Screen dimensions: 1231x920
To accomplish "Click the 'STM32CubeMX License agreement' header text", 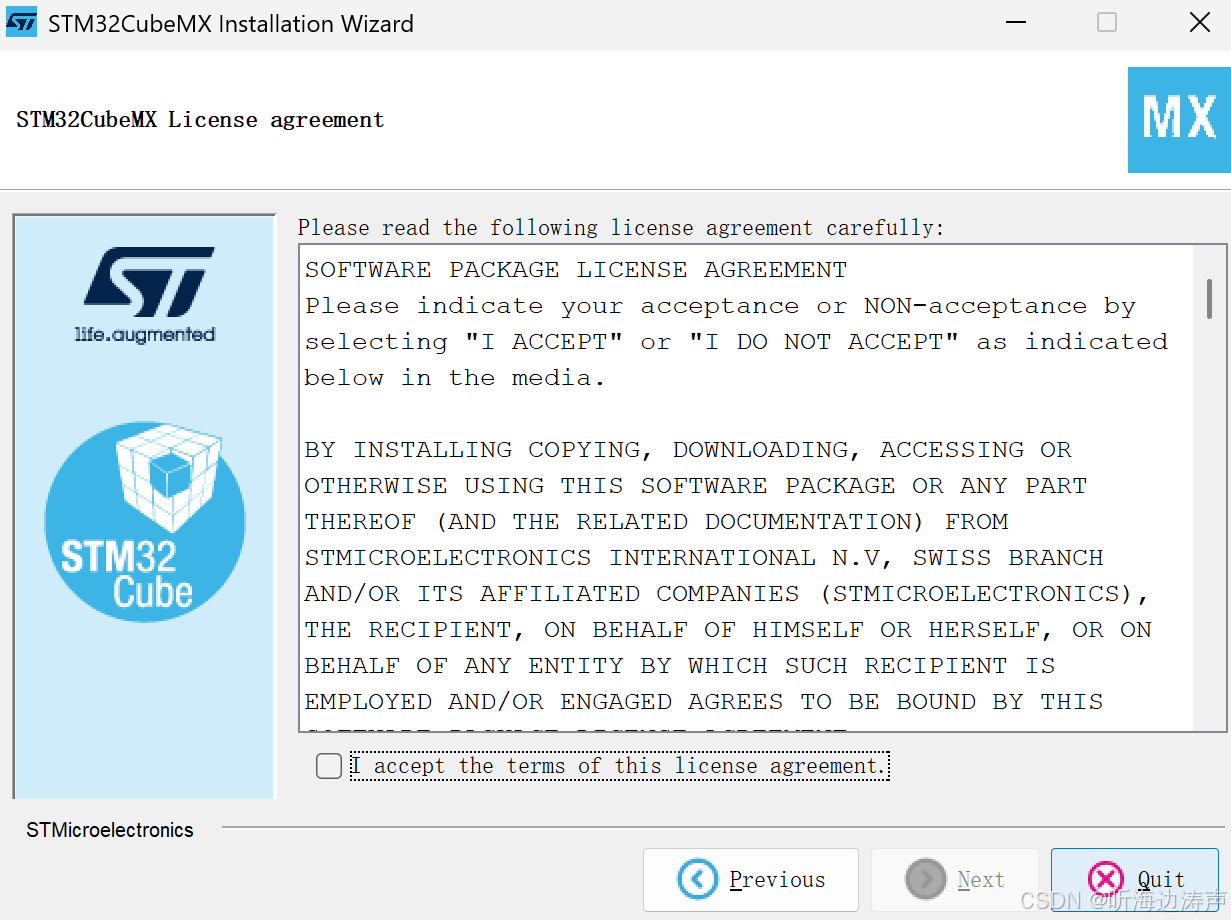I will [x=200, y=120].
